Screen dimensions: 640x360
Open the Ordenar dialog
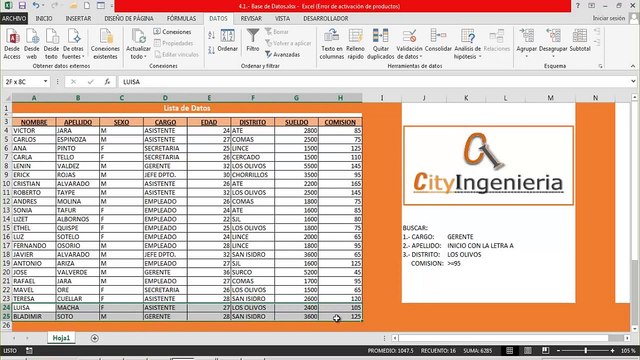click(227, 41)
